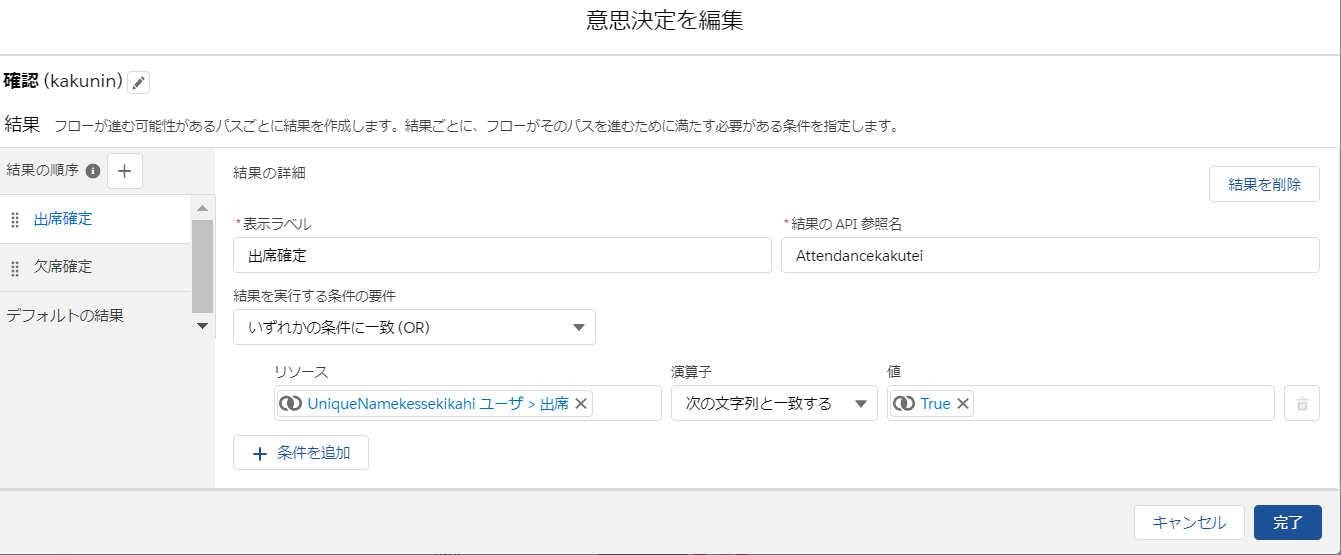Screen dimensions: 1341x555
Task: Open the 結果を実行する条件の要件 dropdown
Action: 414,327
